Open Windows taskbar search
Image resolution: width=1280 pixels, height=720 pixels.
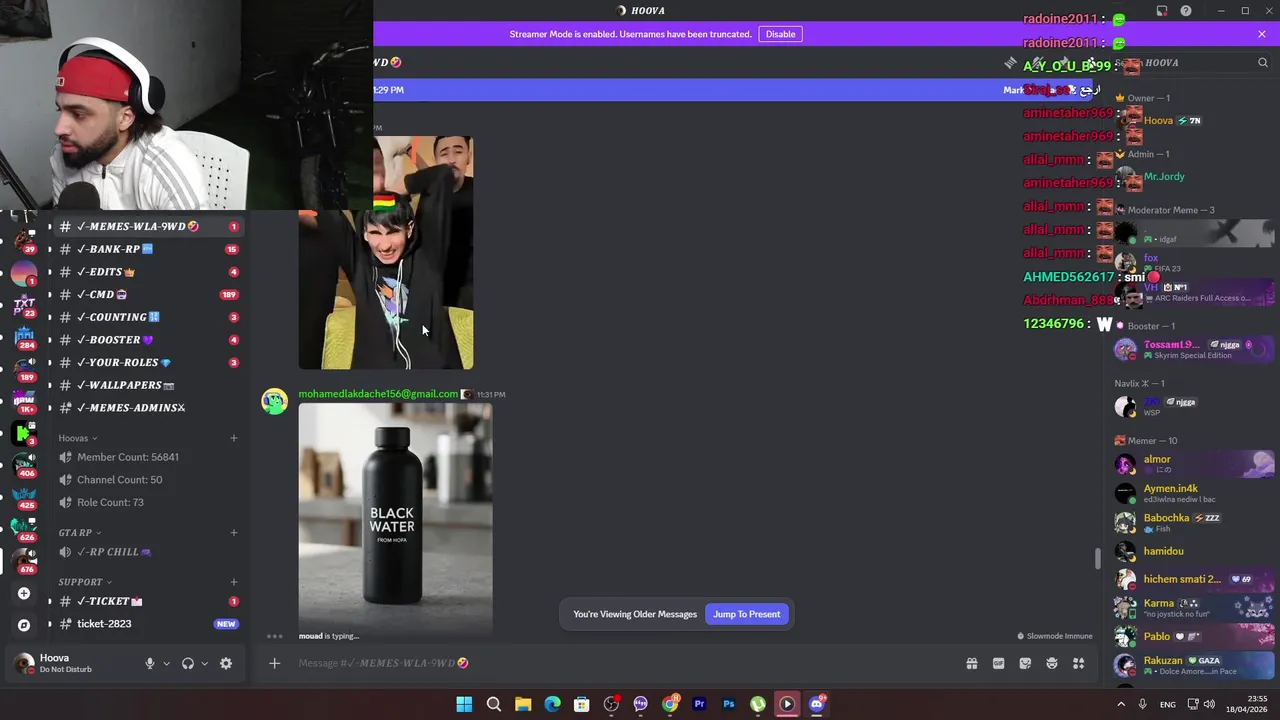point(493,704)
